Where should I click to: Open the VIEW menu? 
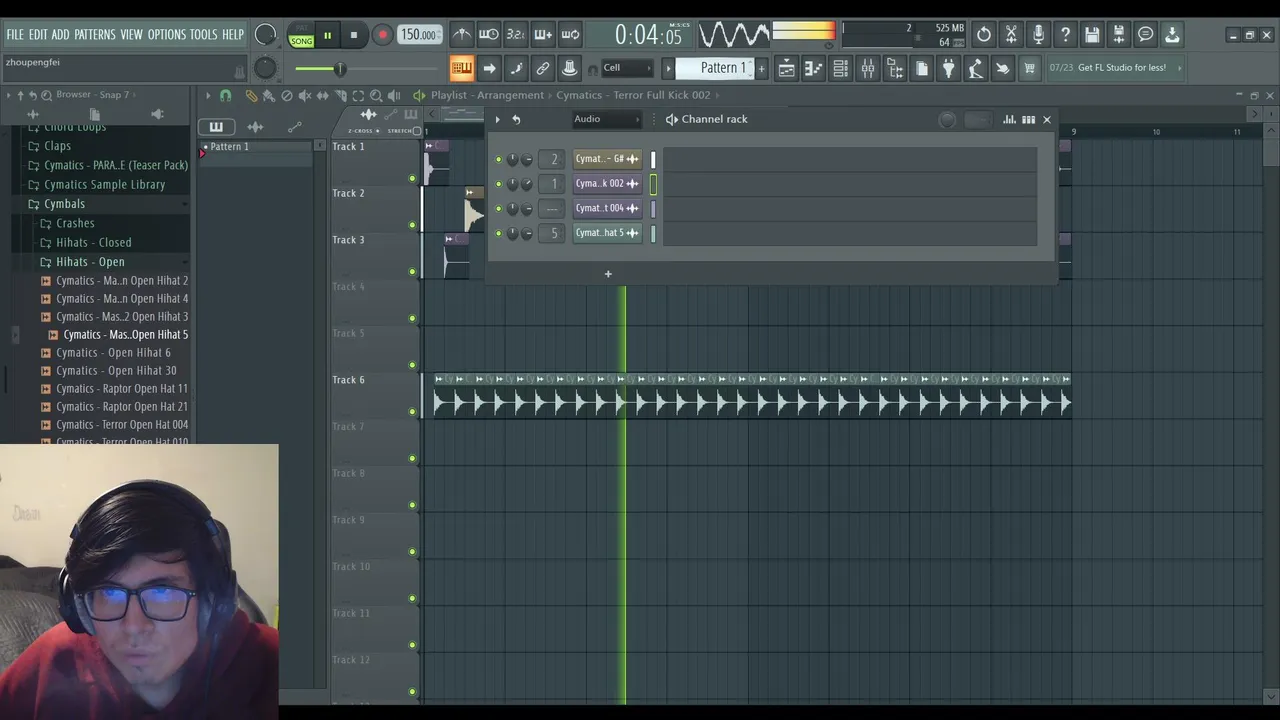point(132,35)
